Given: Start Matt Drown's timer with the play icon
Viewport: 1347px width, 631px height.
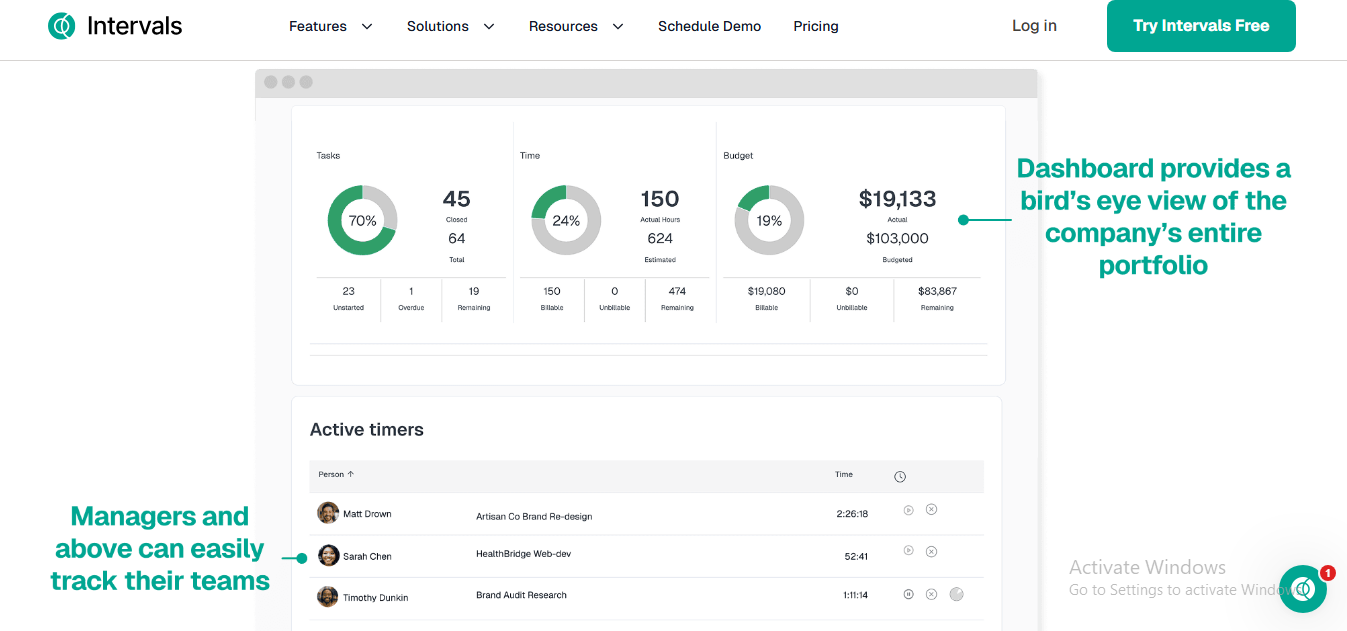Looking at the screenshot, I should pyautogui.click(x=908, y=509).
